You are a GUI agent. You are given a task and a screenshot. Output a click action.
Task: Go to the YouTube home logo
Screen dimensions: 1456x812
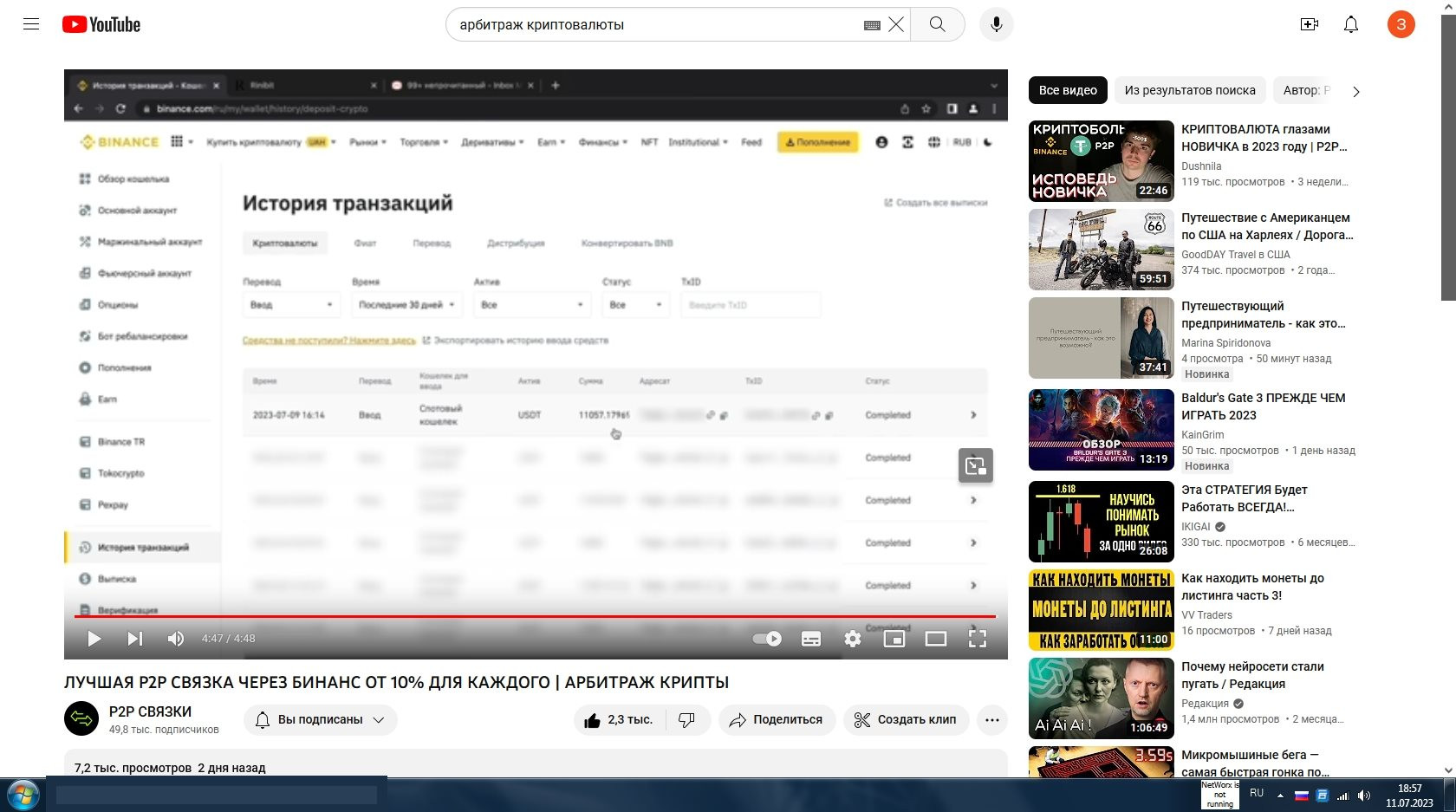pyautogui.click(x=101, y=24)
